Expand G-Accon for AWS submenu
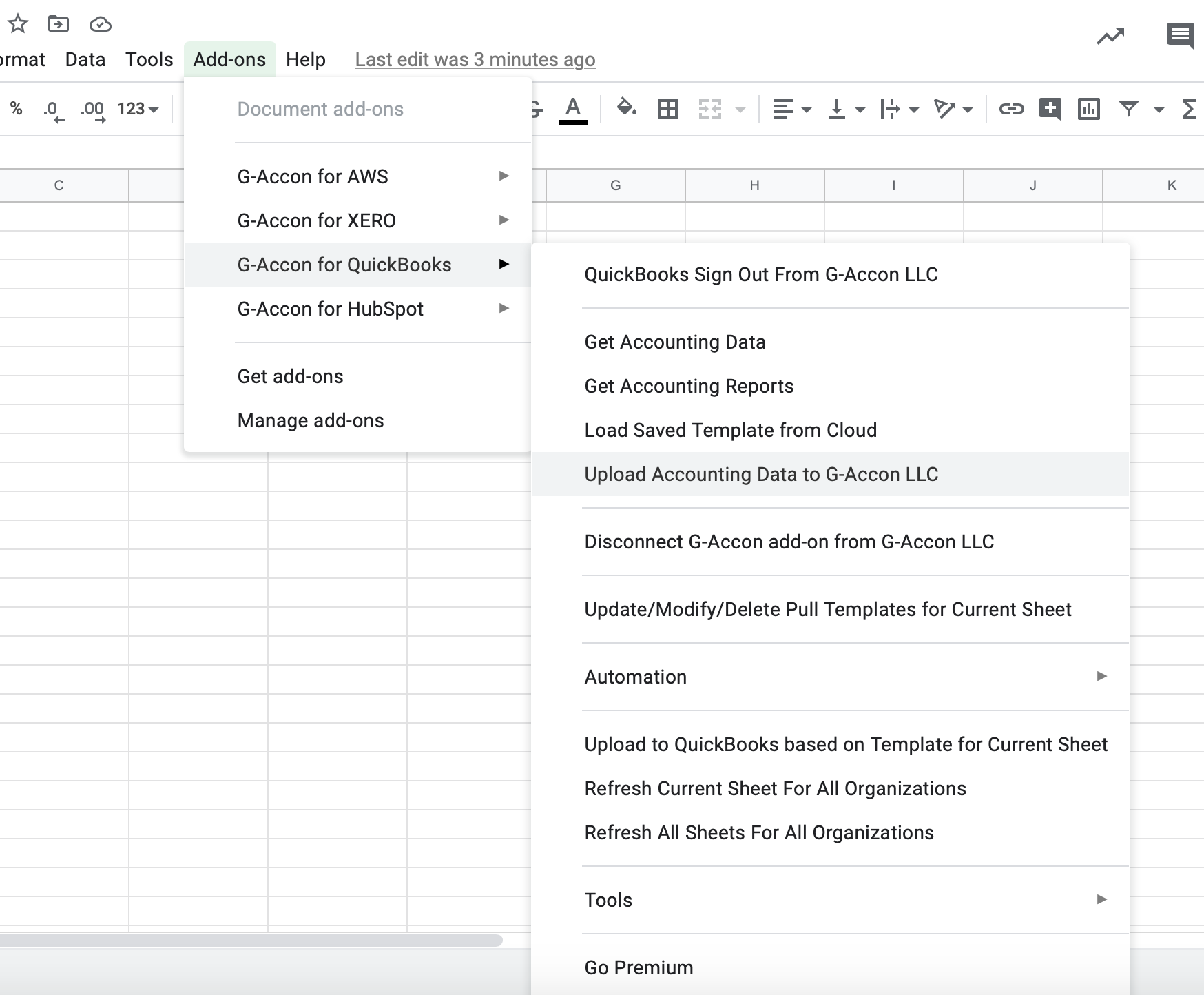Screen dimensions: 1204x995 pyautogui.click(x=358, y=176)
